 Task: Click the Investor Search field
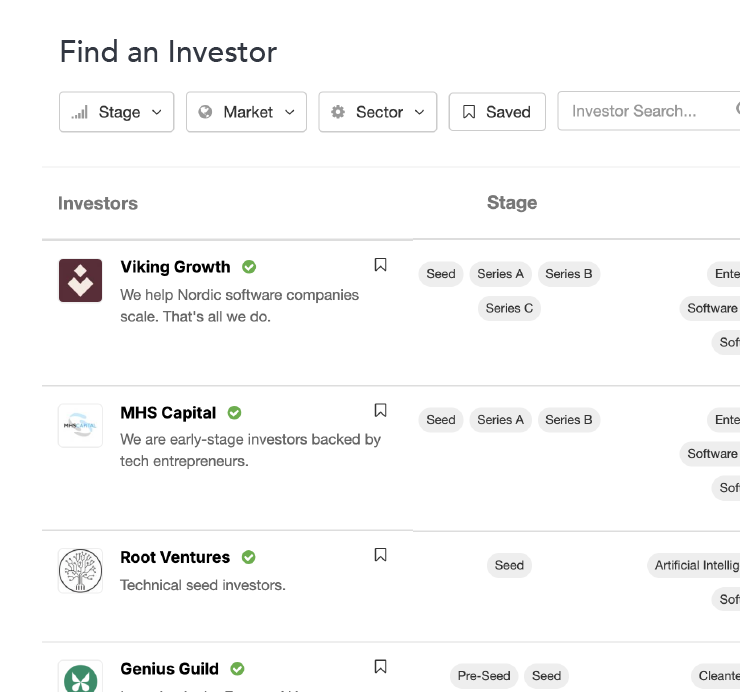(648, 111)
